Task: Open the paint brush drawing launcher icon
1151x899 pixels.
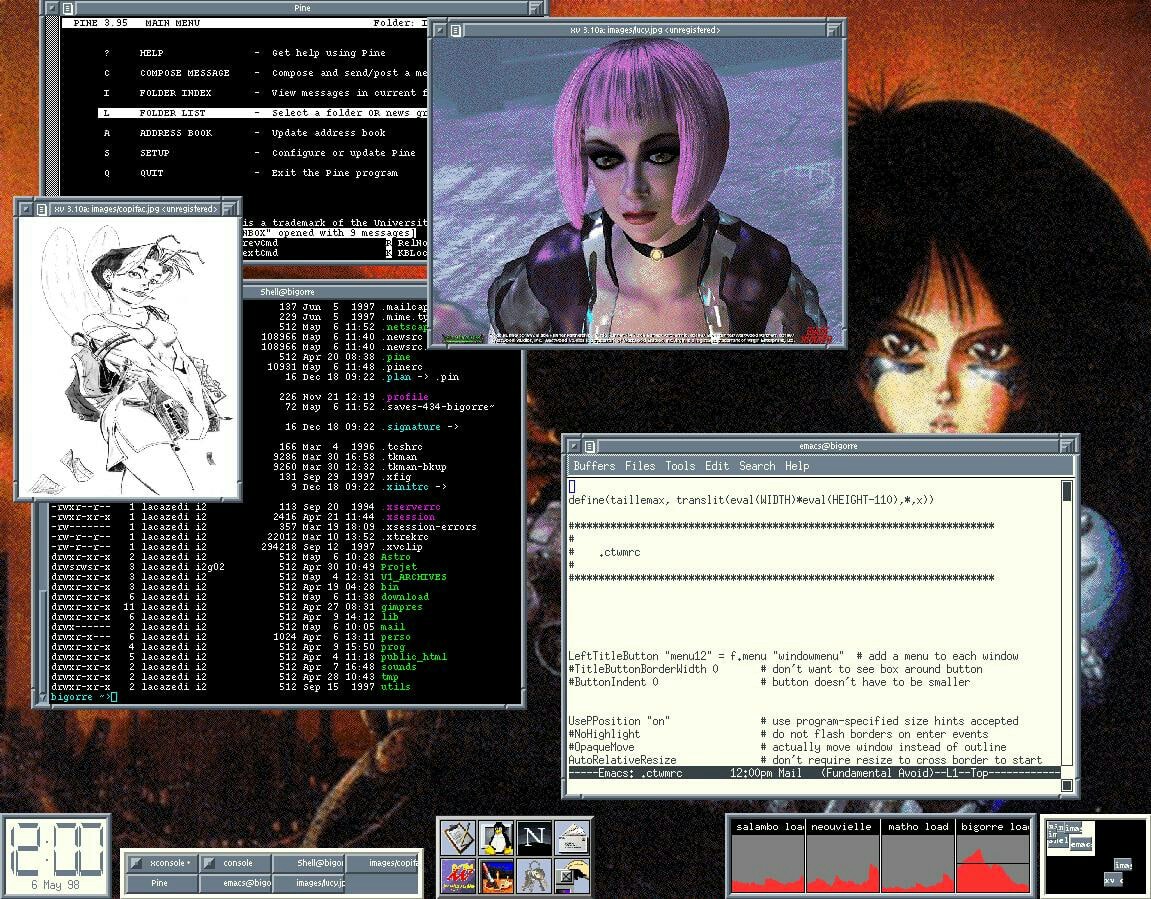Action: click(x=497, y=876)
